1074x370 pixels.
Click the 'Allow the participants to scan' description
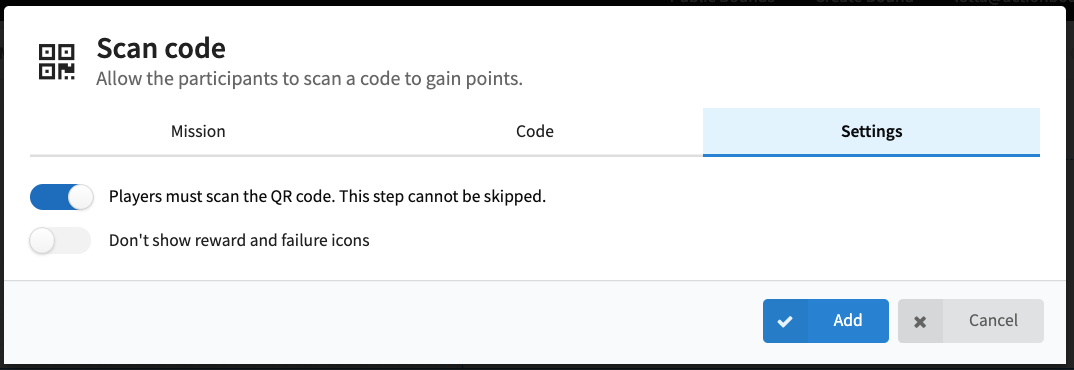click(x=309, y=79)
